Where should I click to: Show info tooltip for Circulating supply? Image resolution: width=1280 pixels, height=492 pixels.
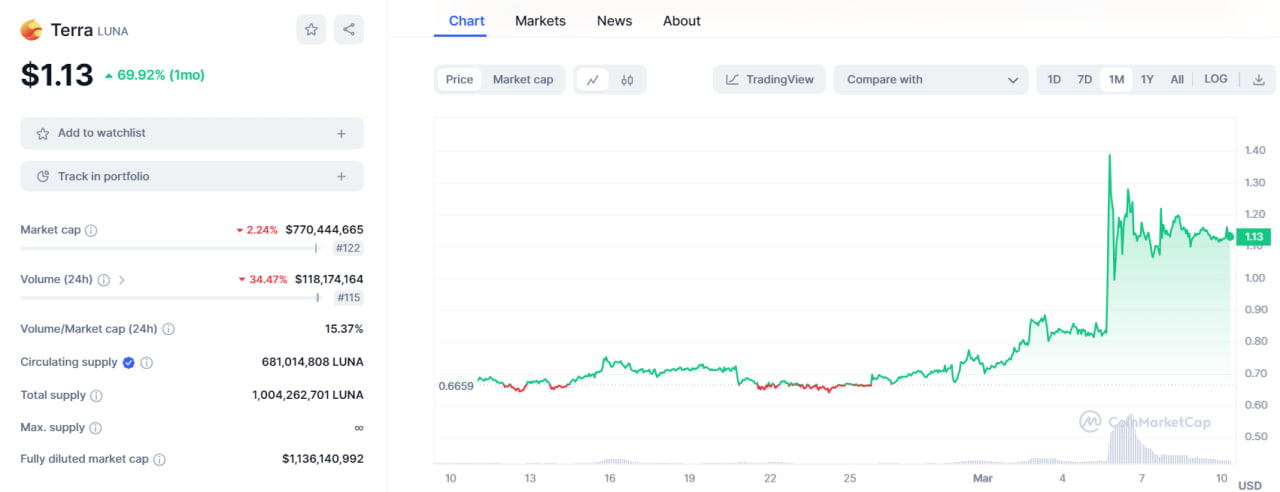click(x=147, y=362)
